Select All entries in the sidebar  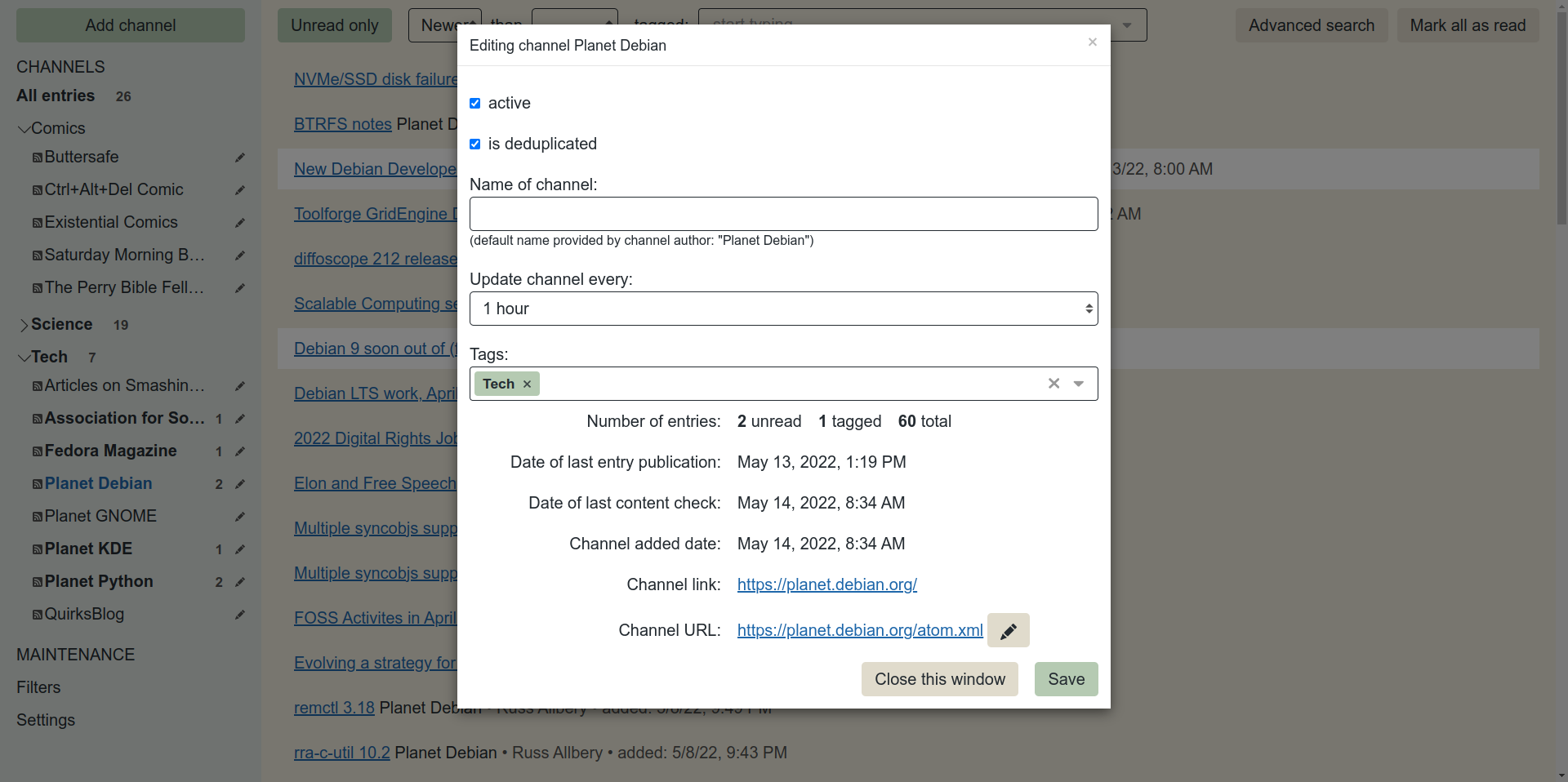coord(56,96)
